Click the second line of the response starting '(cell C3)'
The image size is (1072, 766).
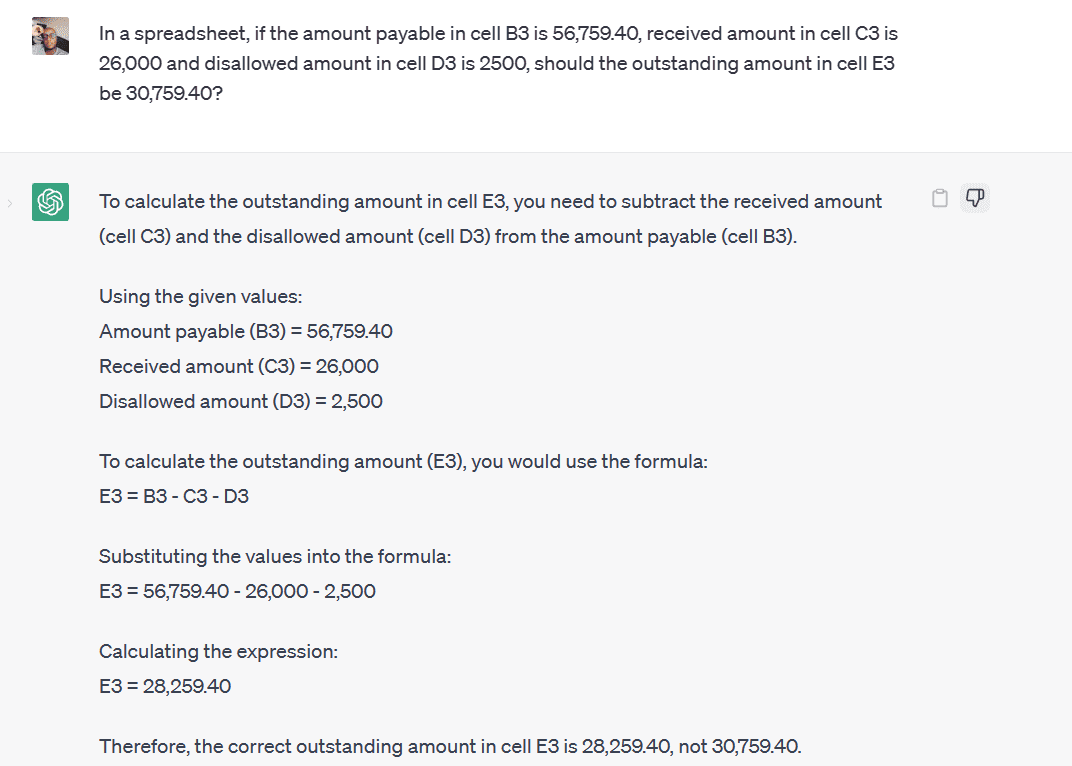448,237
